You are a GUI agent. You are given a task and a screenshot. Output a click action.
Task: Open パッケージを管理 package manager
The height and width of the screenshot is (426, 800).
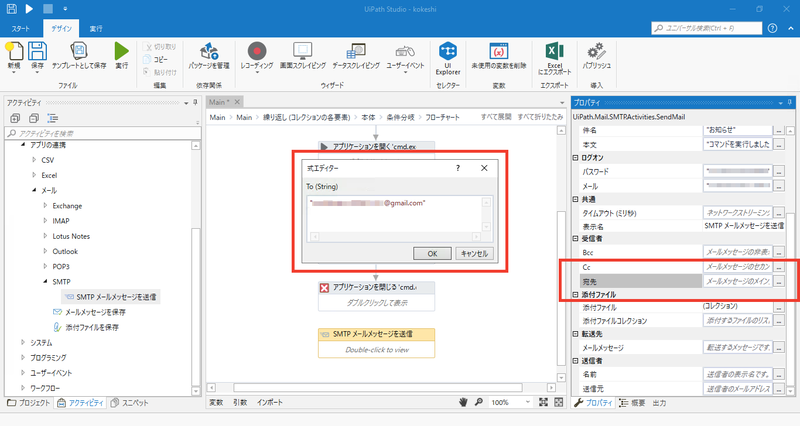coord(209,55)
